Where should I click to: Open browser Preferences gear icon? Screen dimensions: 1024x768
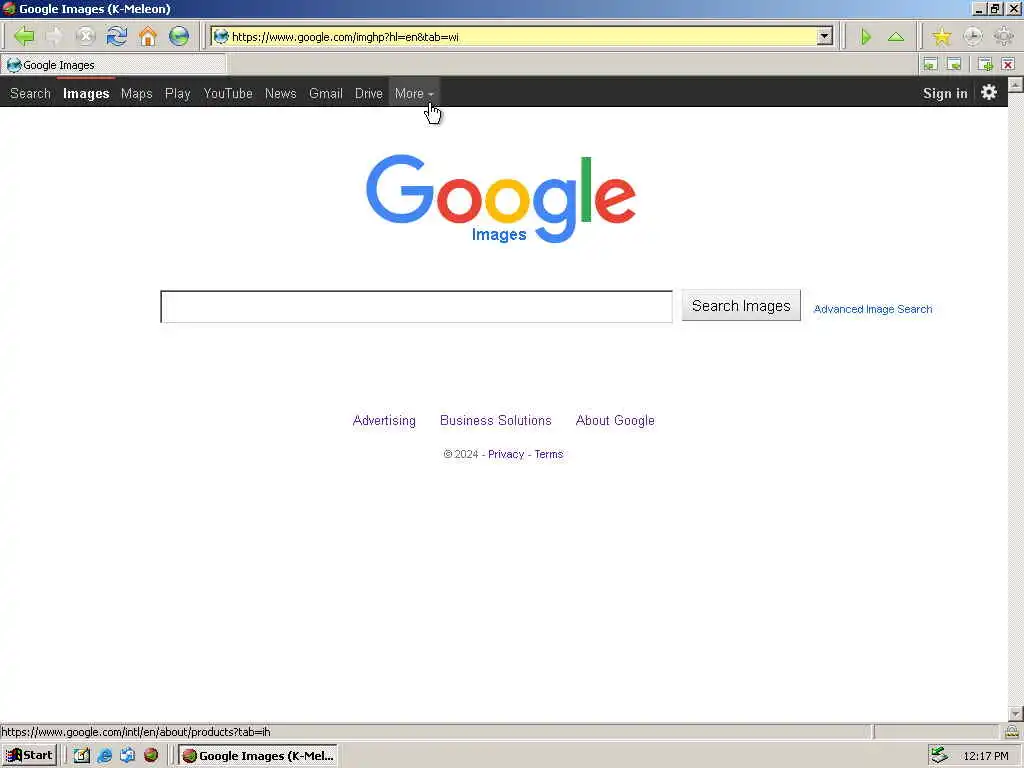[1004, 37]
